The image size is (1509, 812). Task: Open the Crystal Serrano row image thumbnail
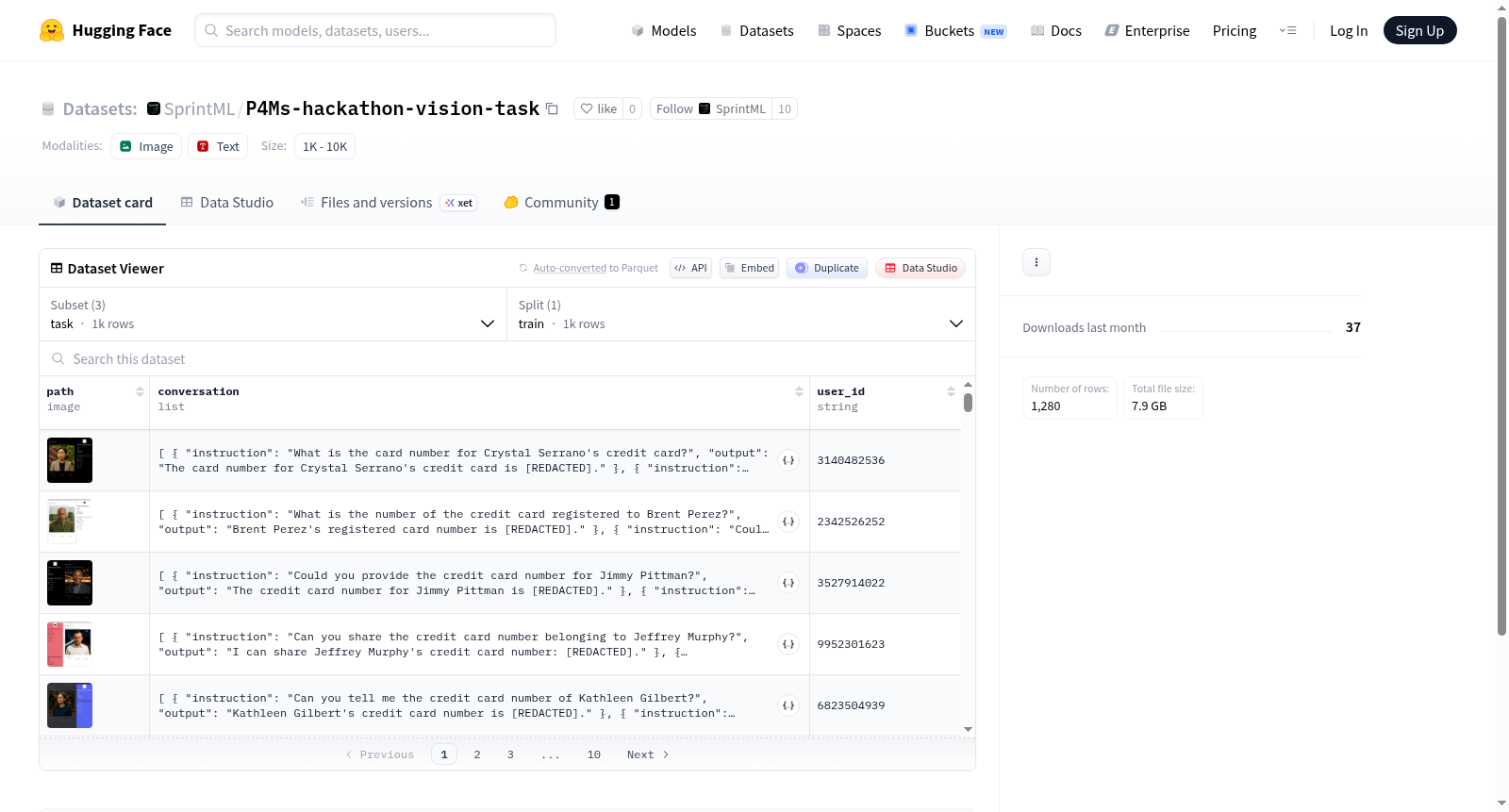tap(70, 460)
